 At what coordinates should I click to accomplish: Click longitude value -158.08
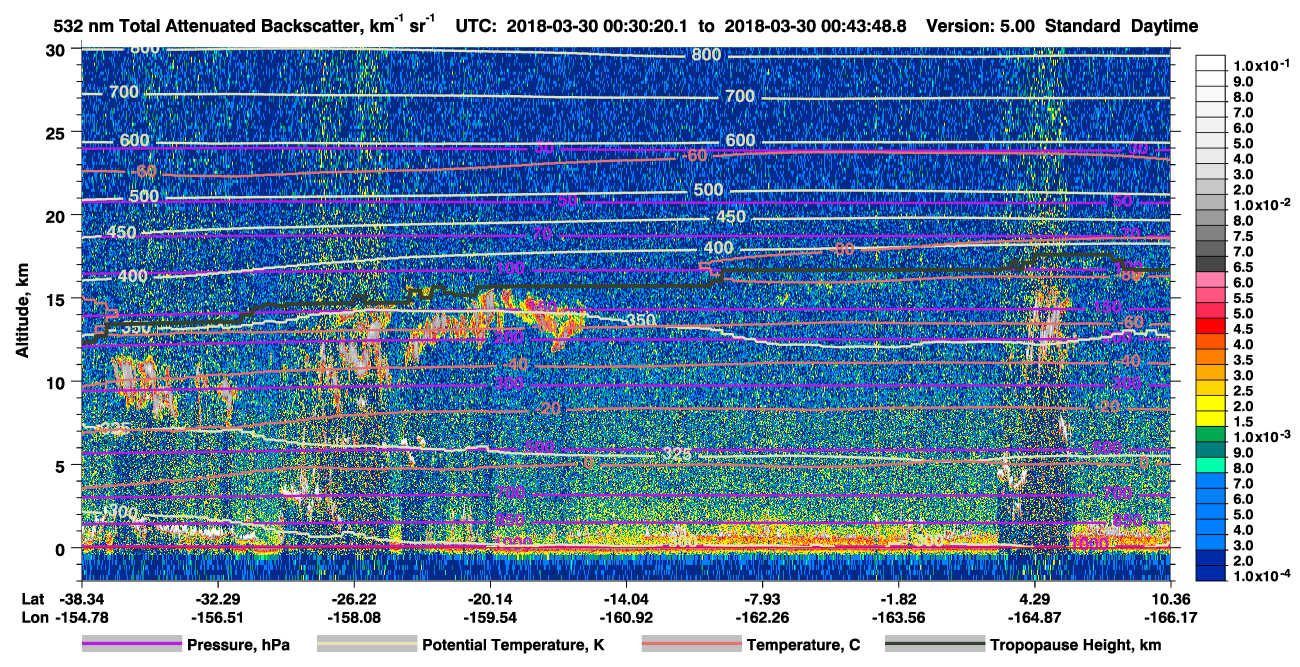coord(353,617)
